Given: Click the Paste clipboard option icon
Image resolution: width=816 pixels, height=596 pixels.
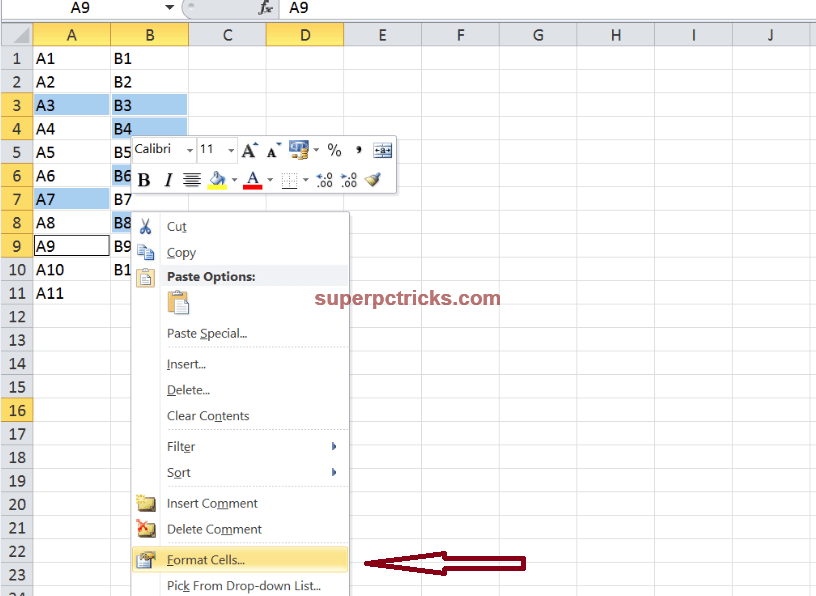Looking at the screenshot, I should [178, 302].
